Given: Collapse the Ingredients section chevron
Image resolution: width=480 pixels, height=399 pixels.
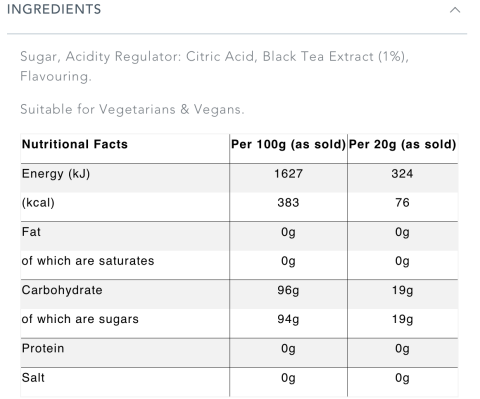Looking at the screenshot, I should pos(455,10).
